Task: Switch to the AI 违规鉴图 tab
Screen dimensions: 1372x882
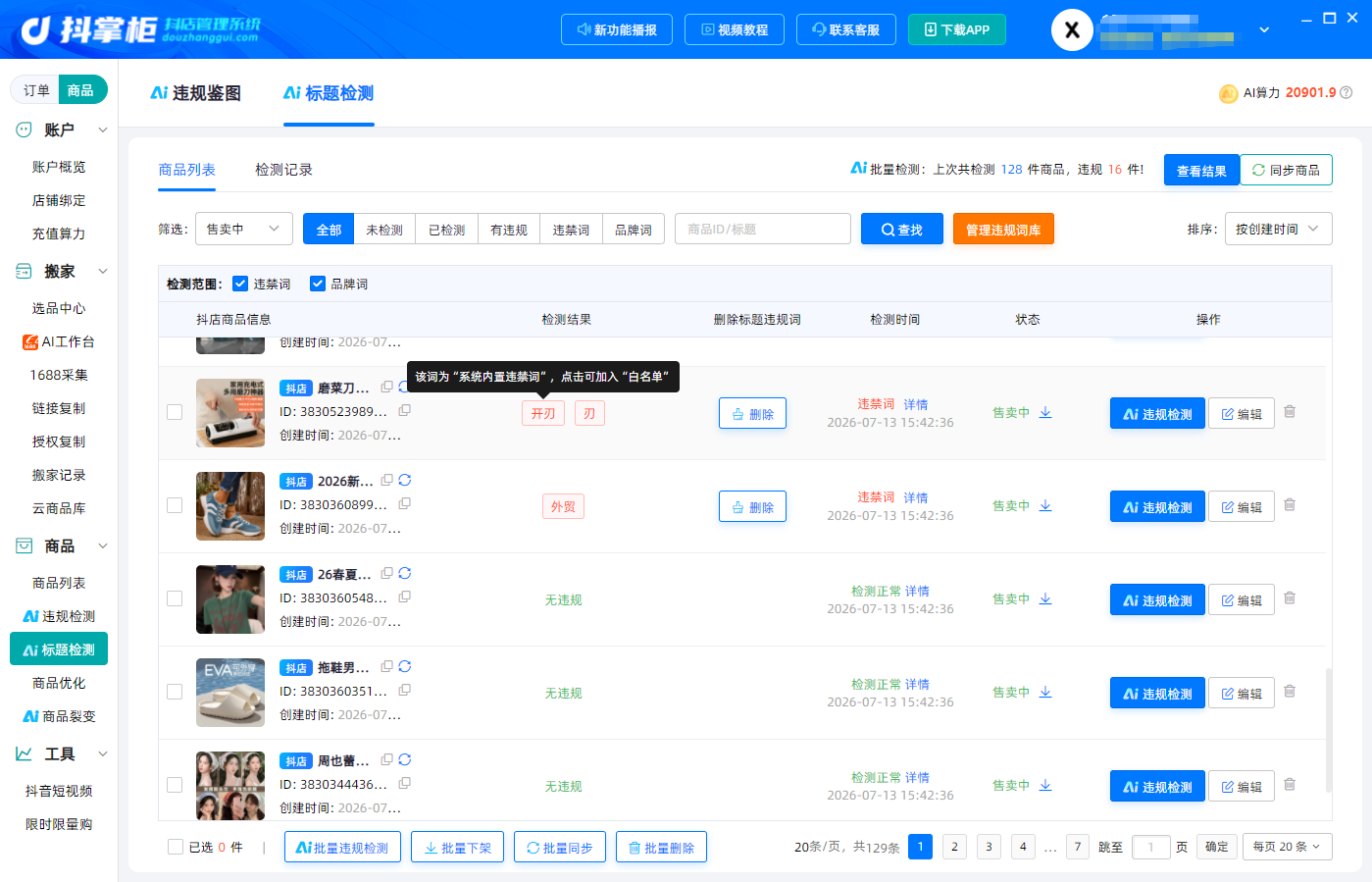Action: 195,93
